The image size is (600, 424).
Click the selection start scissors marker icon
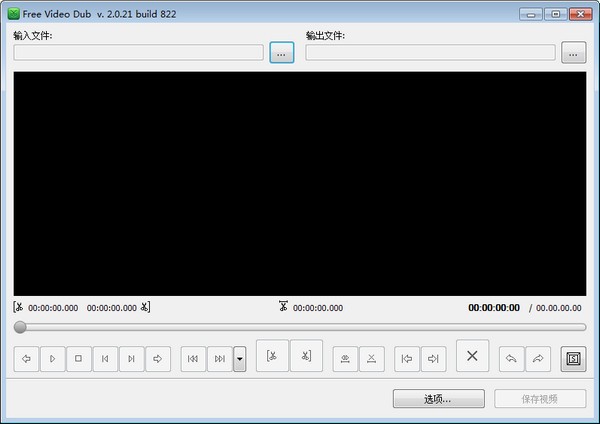click(18, 307)
